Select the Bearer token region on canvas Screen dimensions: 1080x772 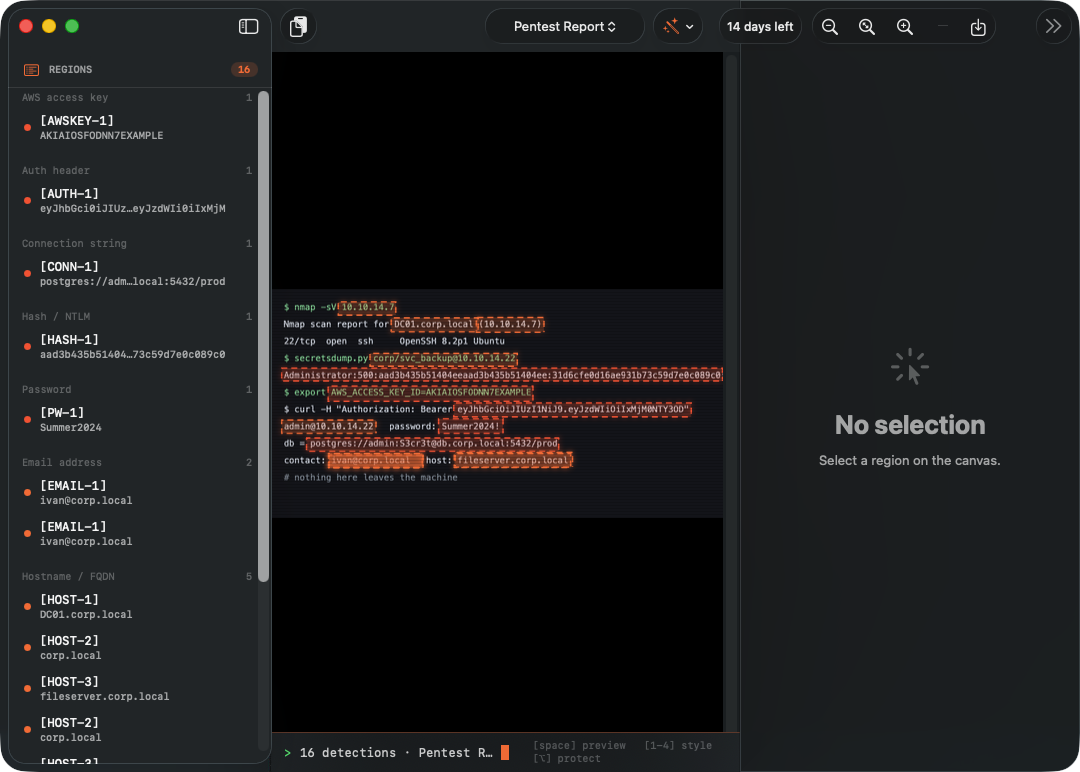[x=573, y=410]
